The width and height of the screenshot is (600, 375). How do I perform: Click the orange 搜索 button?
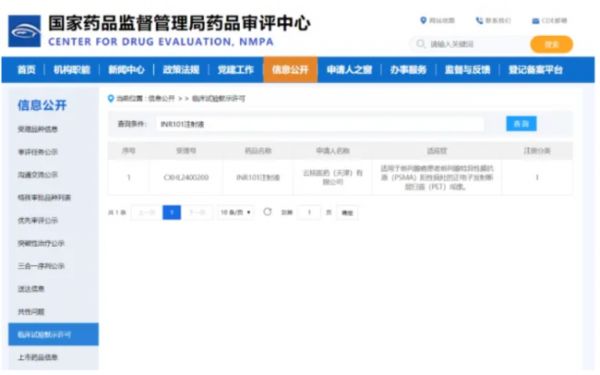[551, 44]
